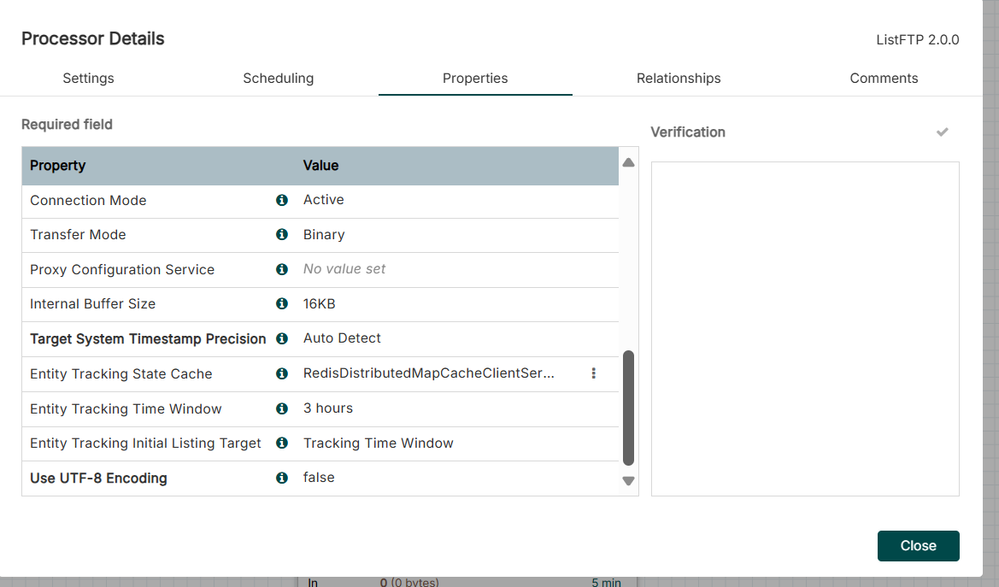Click the scrollbar up arrow
The image size is (999, 587).
(628, 161)
